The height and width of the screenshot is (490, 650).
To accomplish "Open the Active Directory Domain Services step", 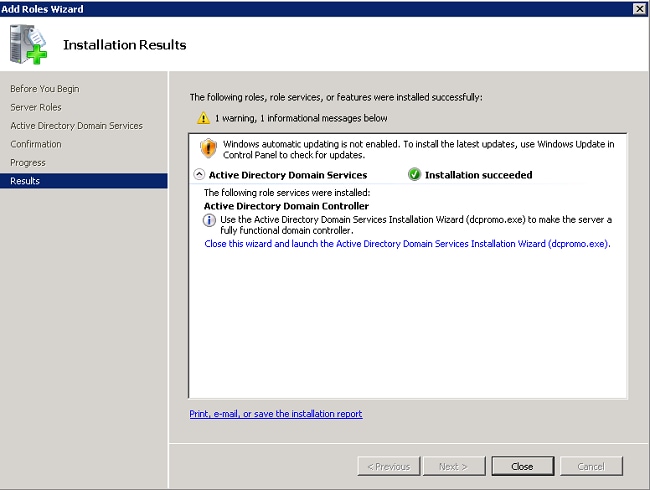I will click(x=76, y=126).
